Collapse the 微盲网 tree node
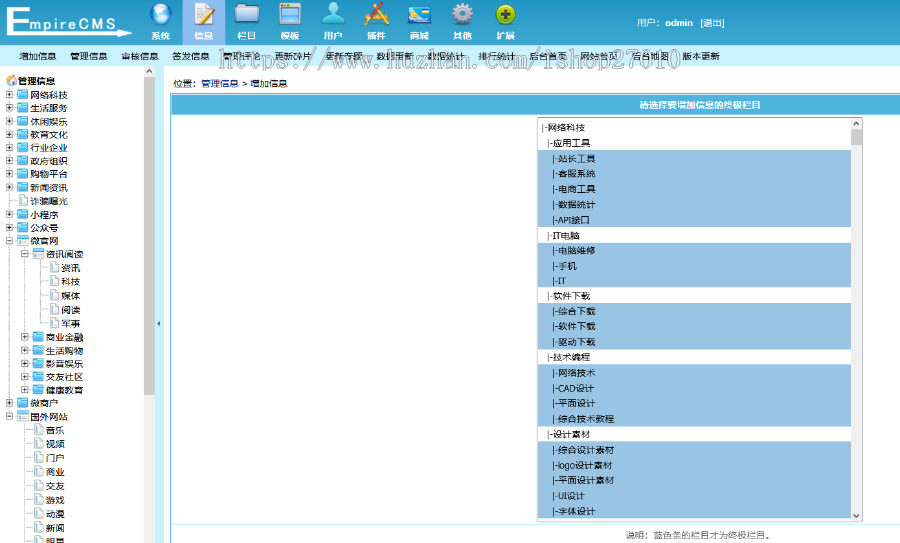The image size is (900, 543). (x=9, y=241)
